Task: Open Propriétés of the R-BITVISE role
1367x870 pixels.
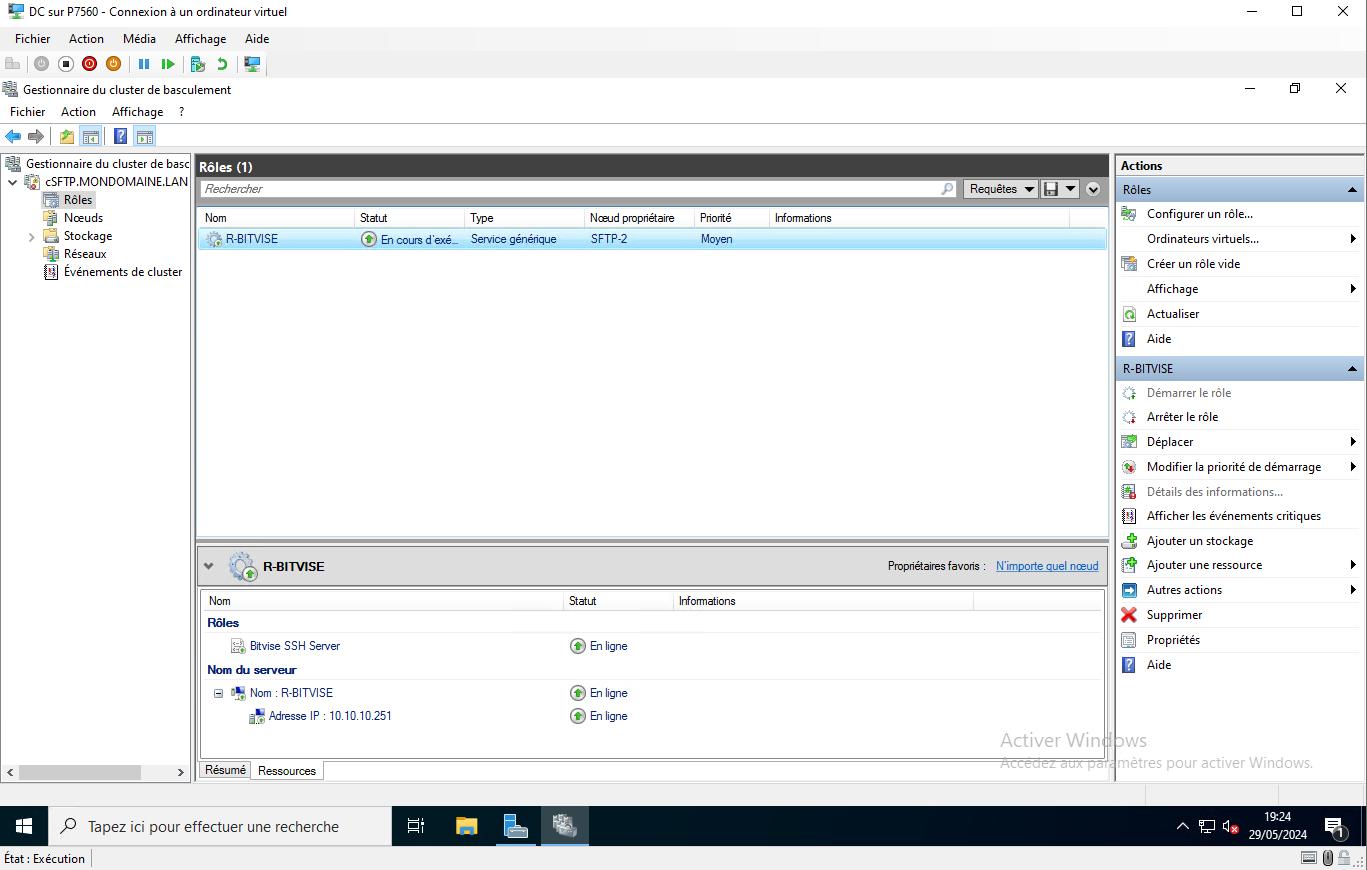Action: point(1173,640)
